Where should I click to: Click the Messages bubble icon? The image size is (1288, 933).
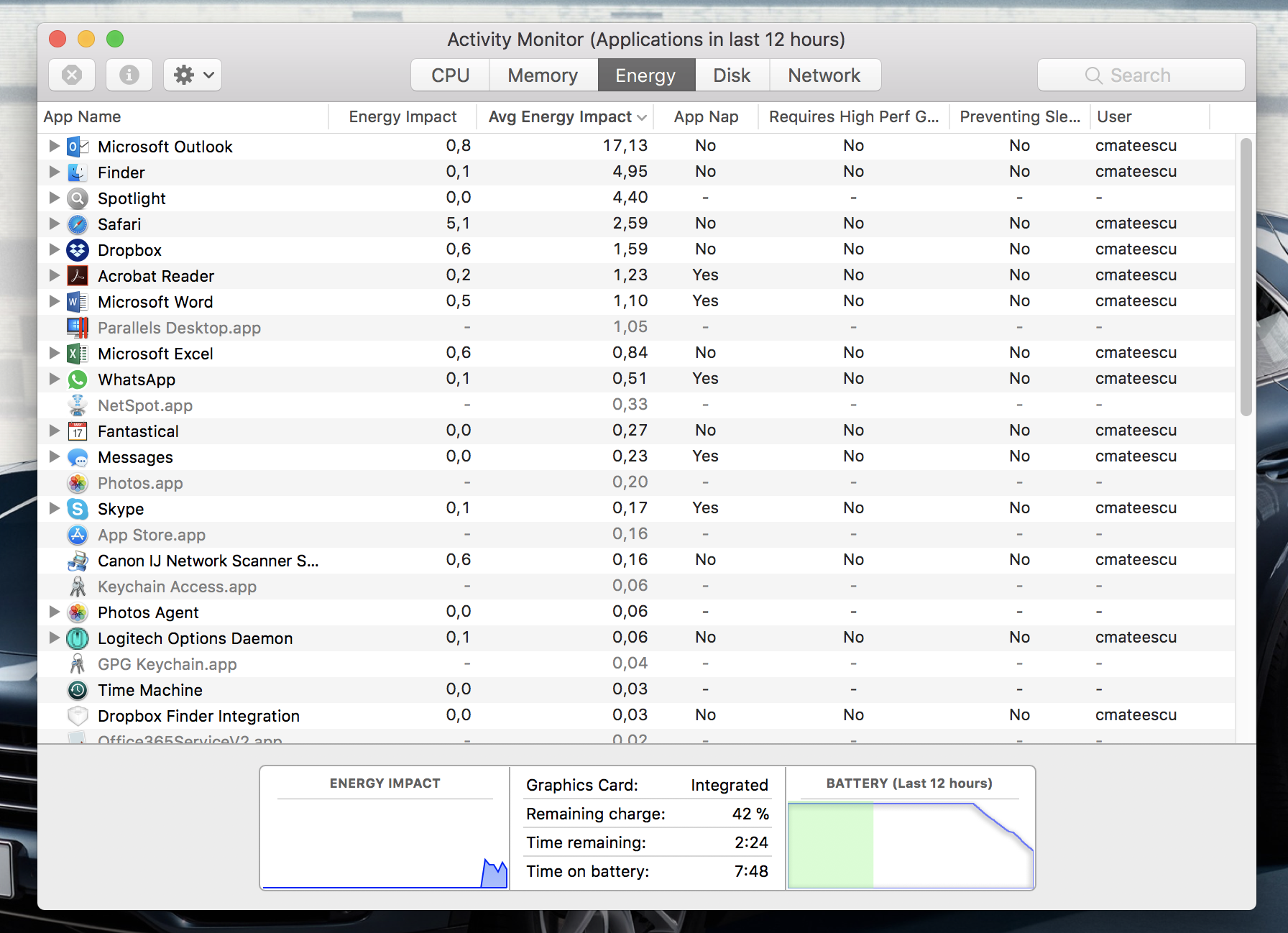tap(78, 457)
